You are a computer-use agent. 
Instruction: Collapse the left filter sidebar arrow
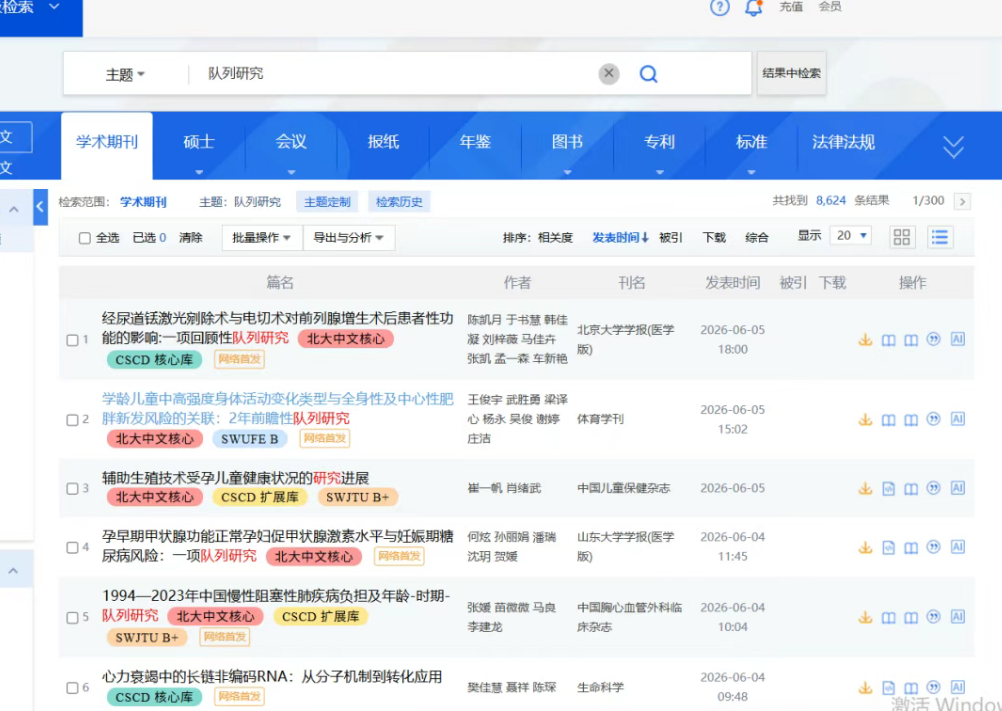click(40, 207)
